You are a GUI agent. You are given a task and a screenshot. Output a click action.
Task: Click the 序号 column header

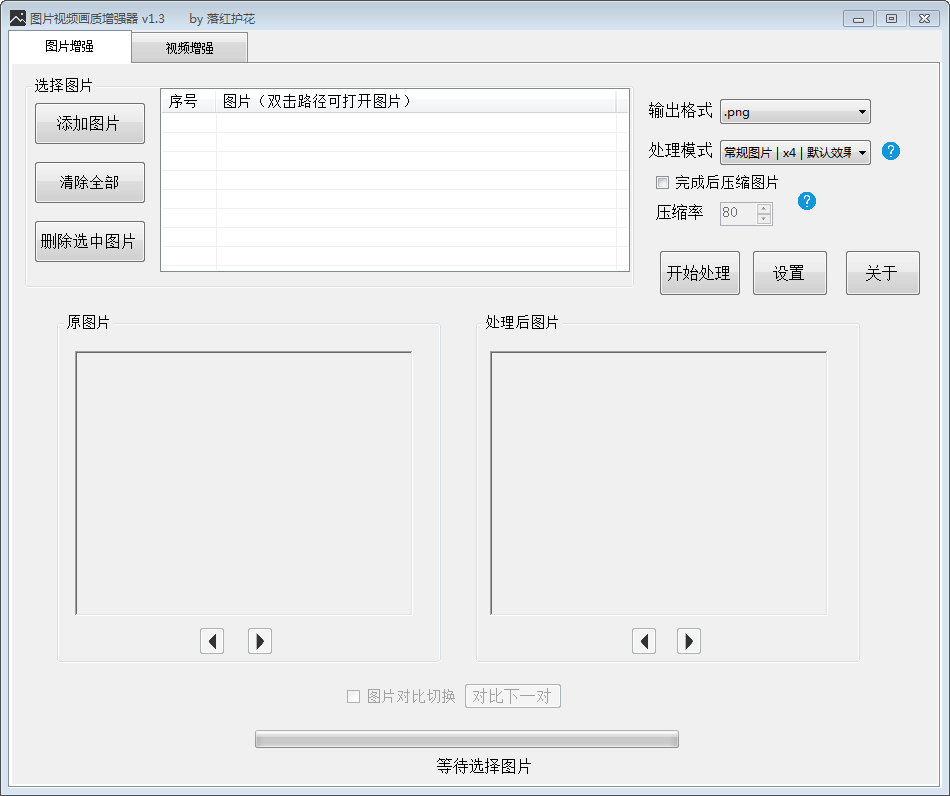pos(187,102)
